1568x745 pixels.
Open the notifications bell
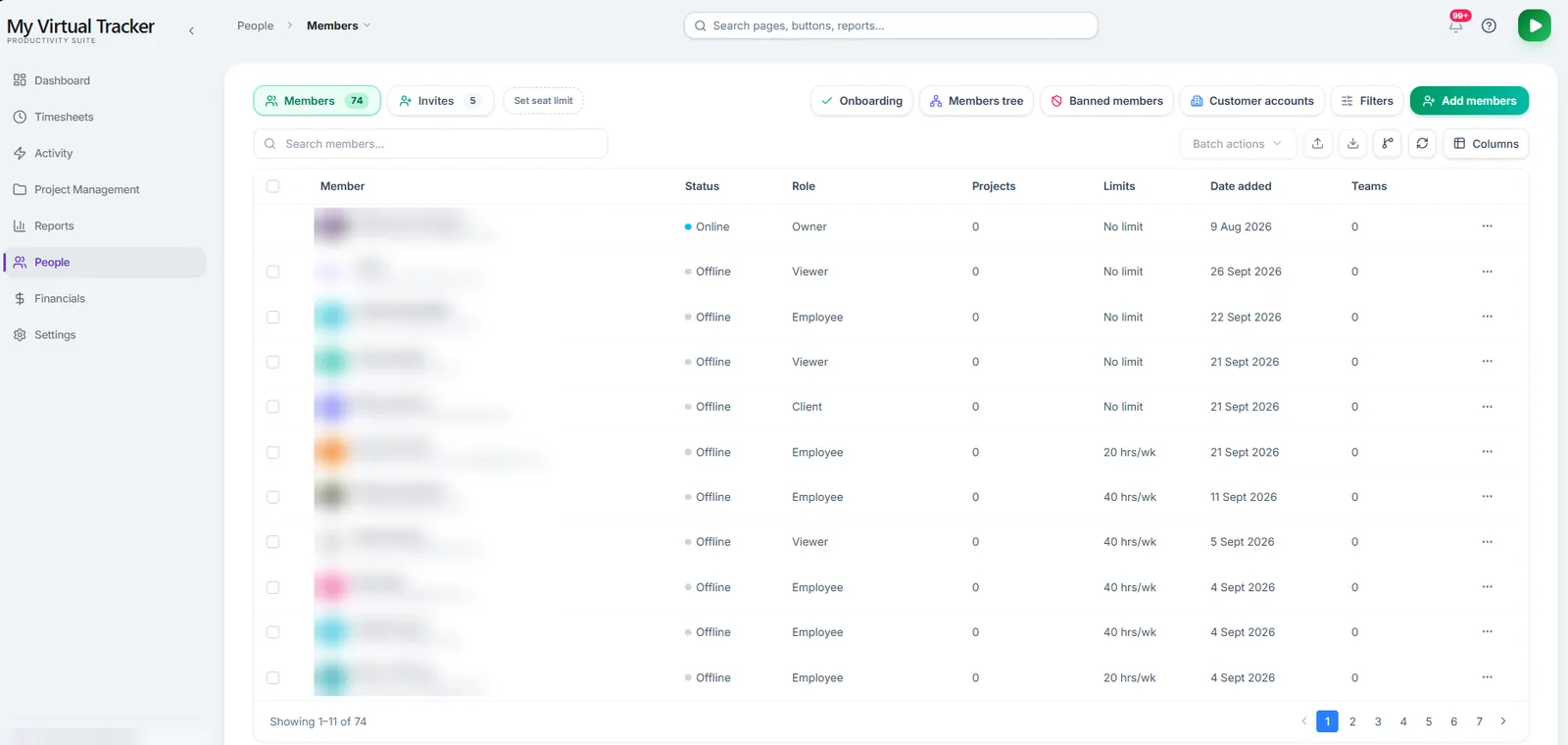pos(1456,25)
